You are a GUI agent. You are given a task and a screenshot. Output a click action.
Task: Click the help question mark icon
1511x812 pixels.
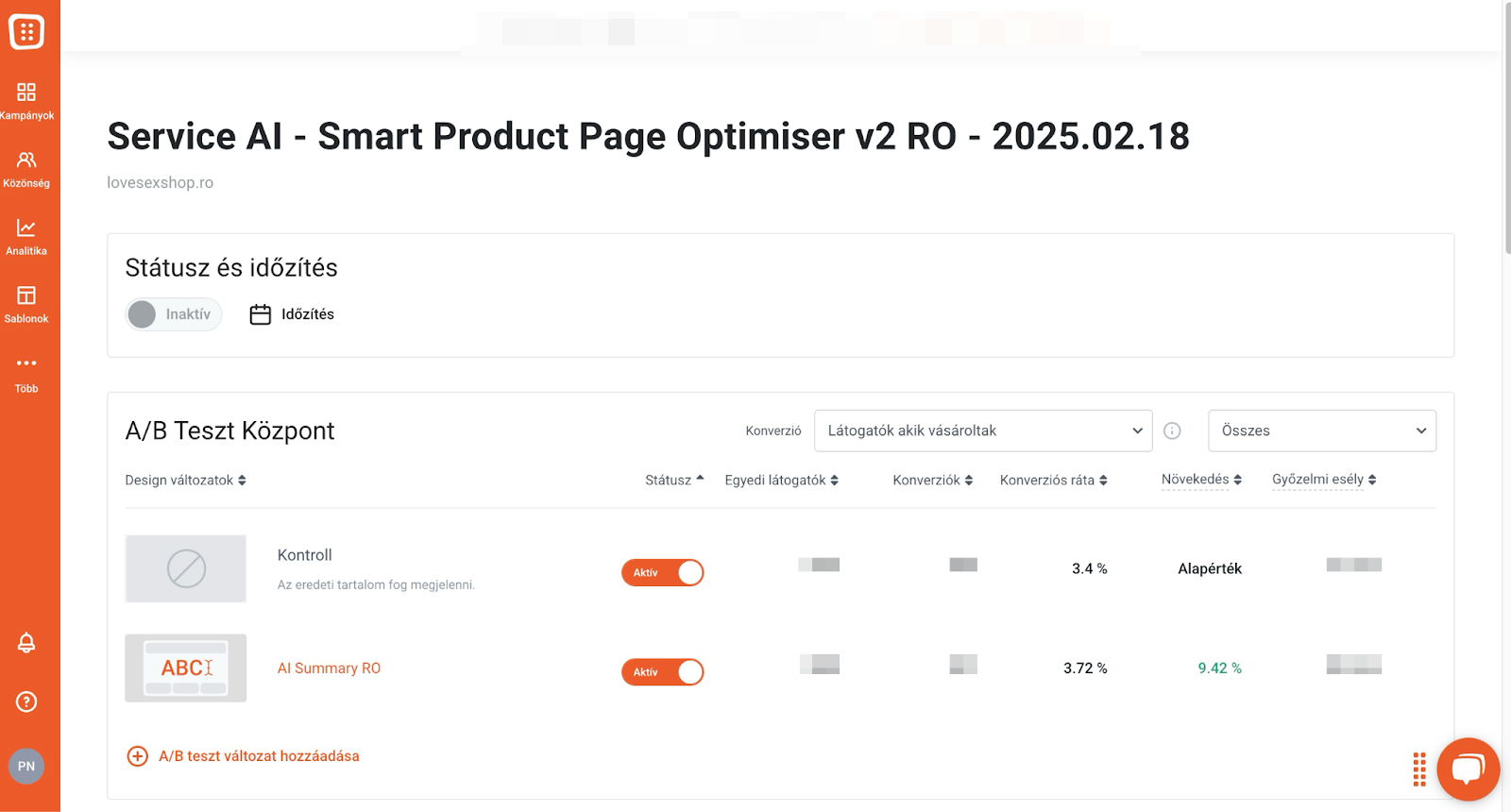point(26,702)
